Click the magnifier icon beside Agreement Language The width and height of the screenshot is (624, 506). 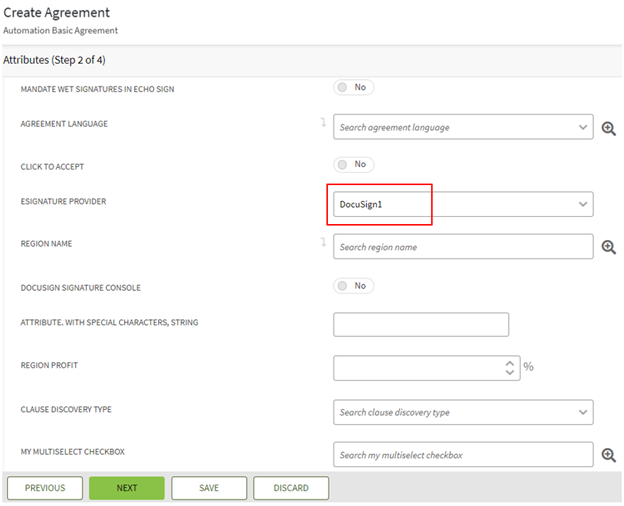(x=608, y=128)
